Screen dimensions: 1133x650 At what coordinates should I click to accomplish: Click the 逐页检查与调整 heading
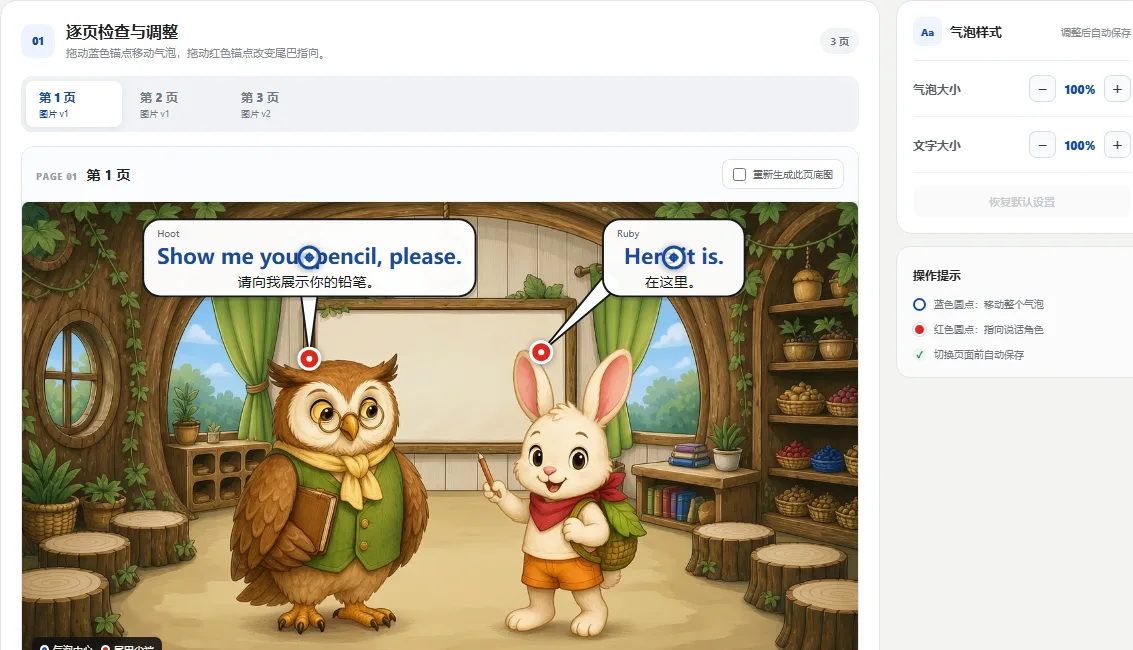[122, 32]
